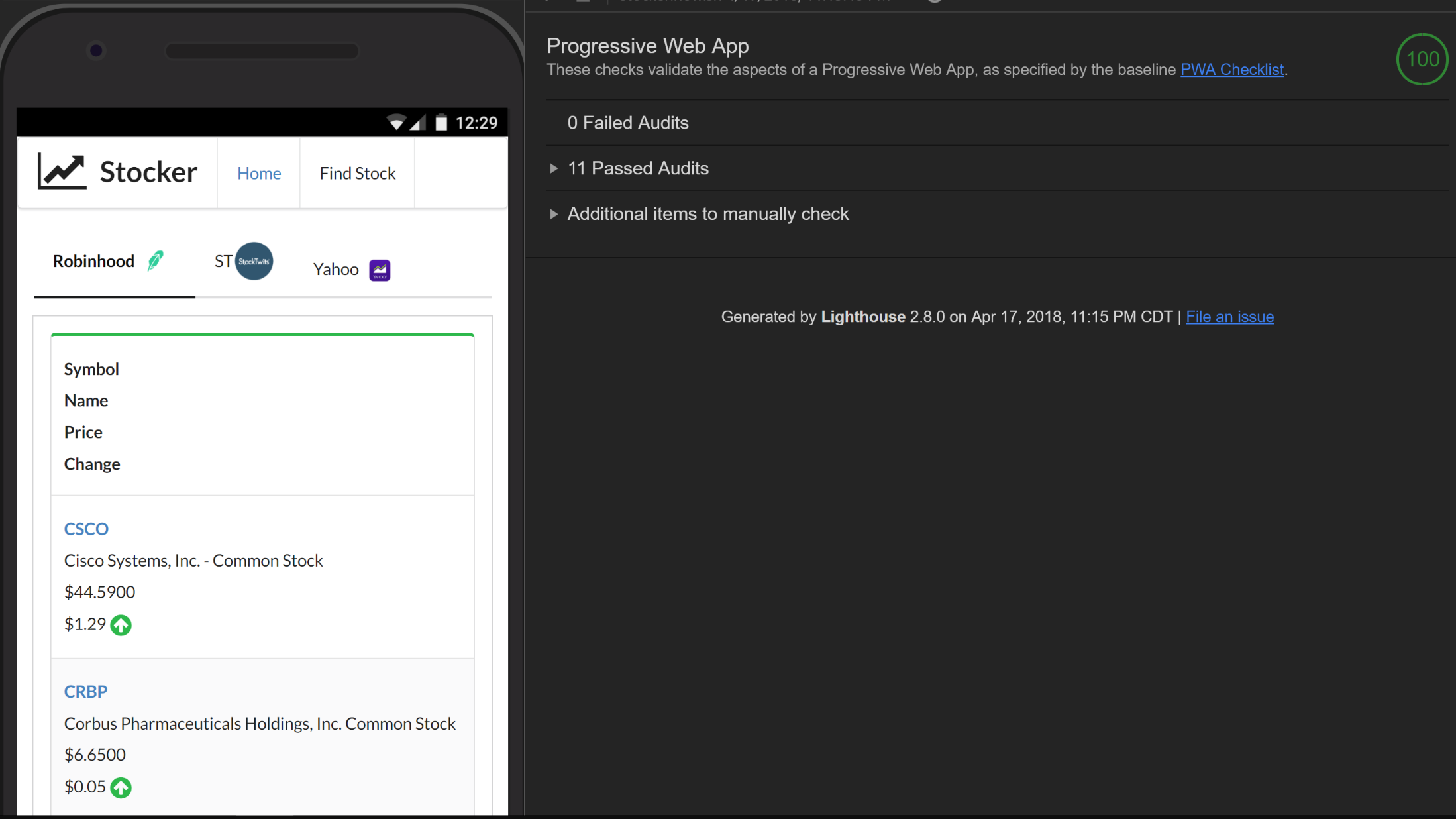Expand the 11 Passed Audits section

coord(638,168)
